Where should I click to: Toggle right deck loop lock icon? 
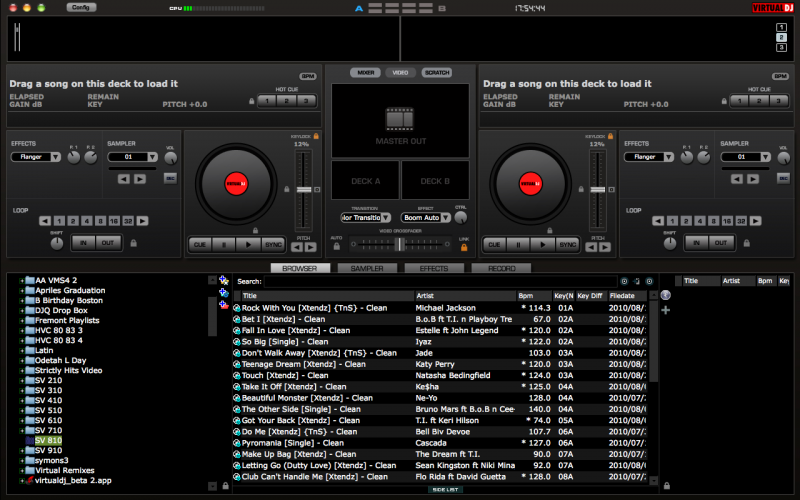tap(746, 243)
